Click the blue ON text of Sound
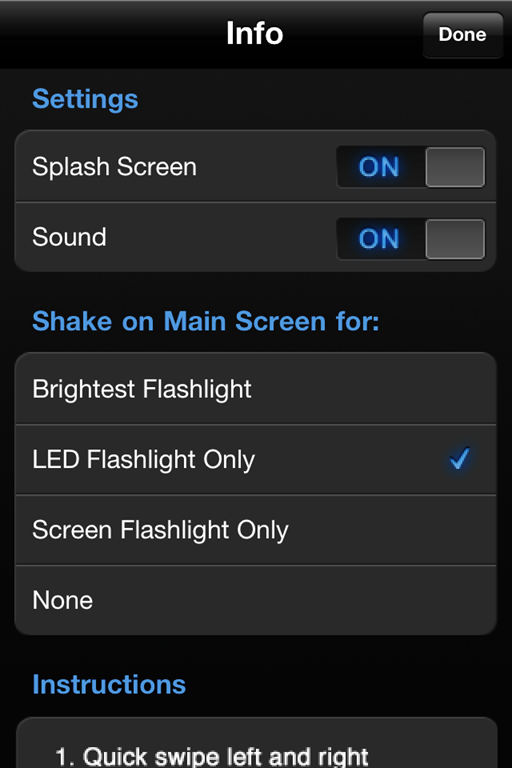 point(379,239)
